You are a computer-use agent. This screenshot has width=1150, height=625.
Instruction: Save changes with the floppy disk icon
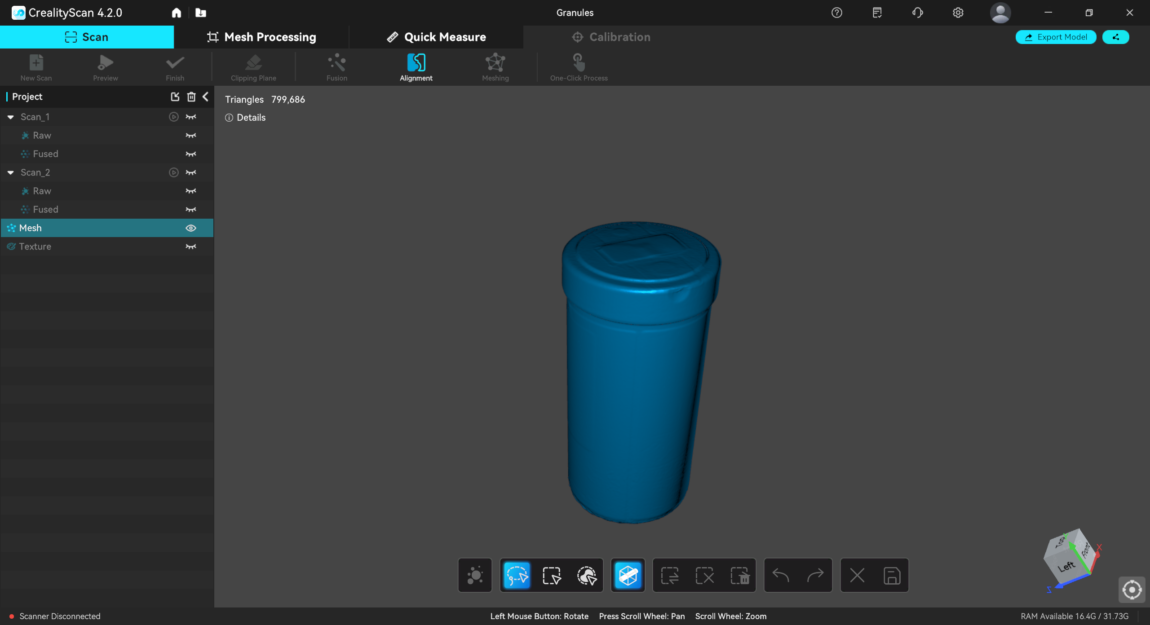tap(892, 576)
